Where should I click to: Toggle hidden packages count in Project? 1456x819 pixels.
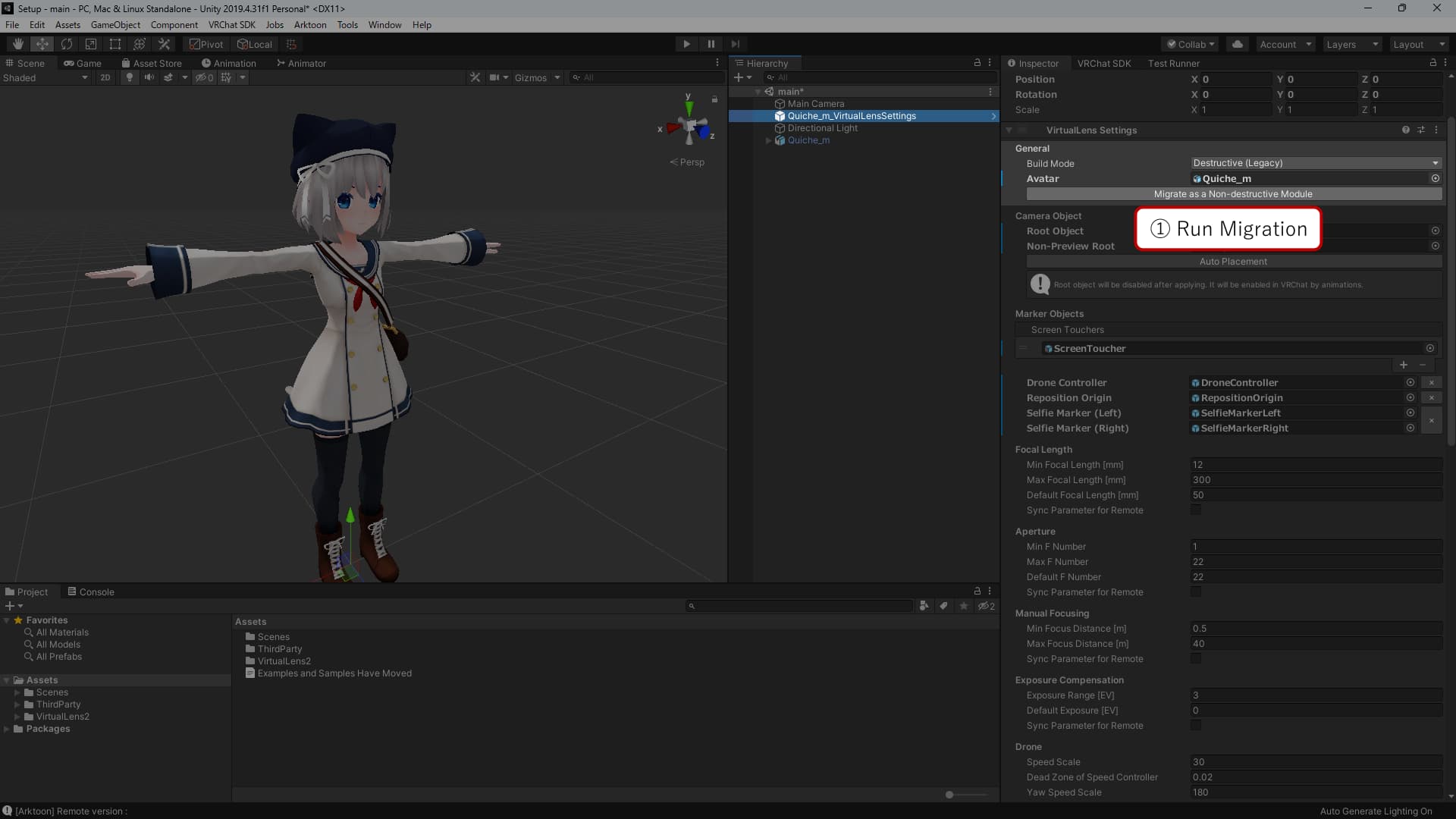coord(987,606)
